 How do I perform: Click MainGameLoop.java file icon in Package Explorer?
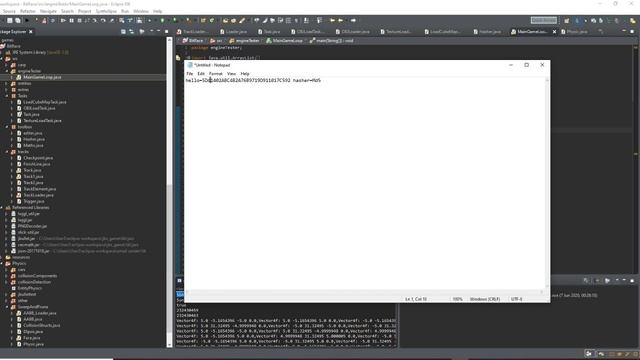pos(19,77)
